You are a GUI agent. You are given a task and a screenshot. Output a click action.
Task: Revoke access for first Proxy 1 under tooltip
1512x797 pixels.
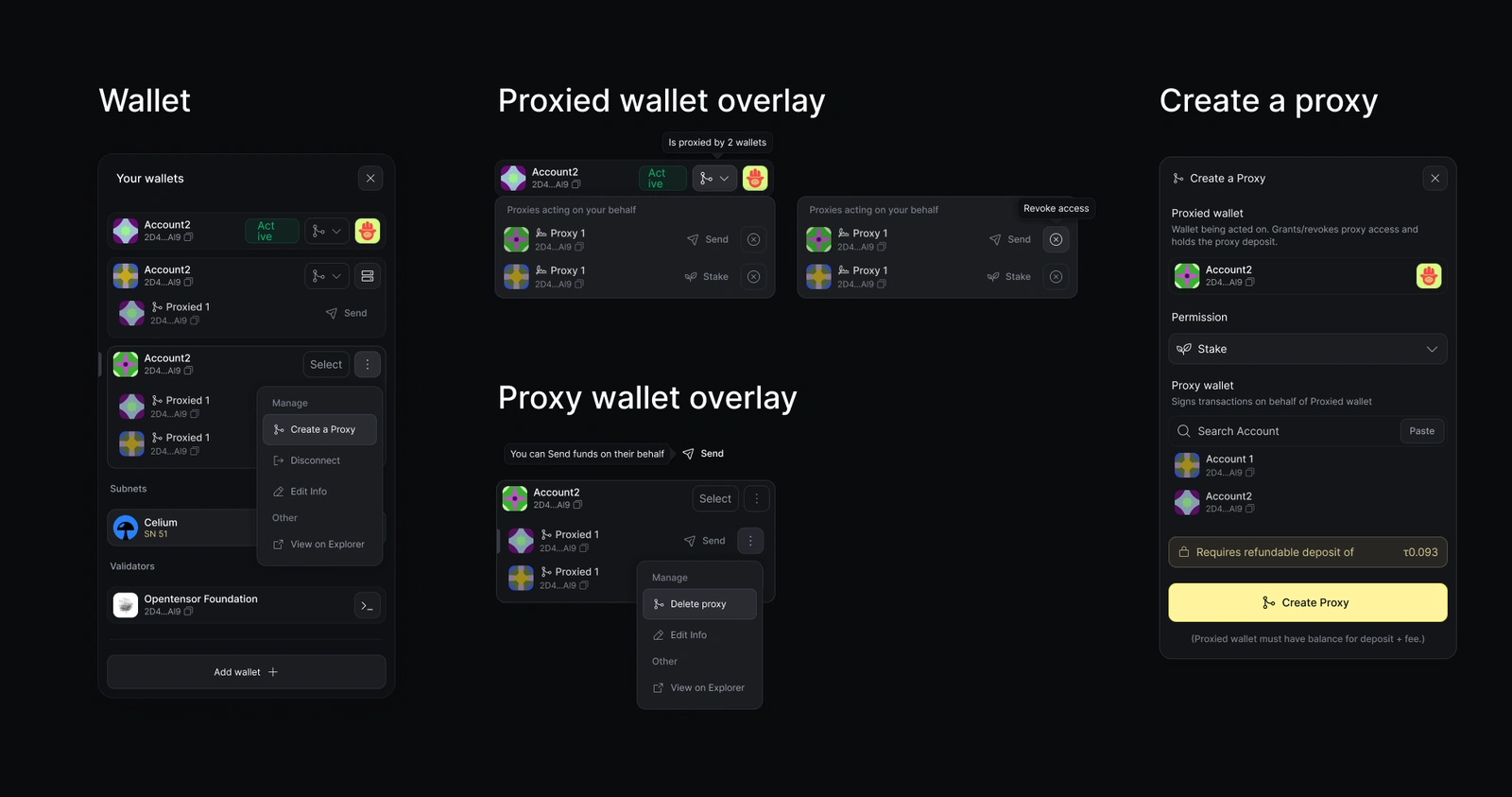click(x=1056, y=239)
